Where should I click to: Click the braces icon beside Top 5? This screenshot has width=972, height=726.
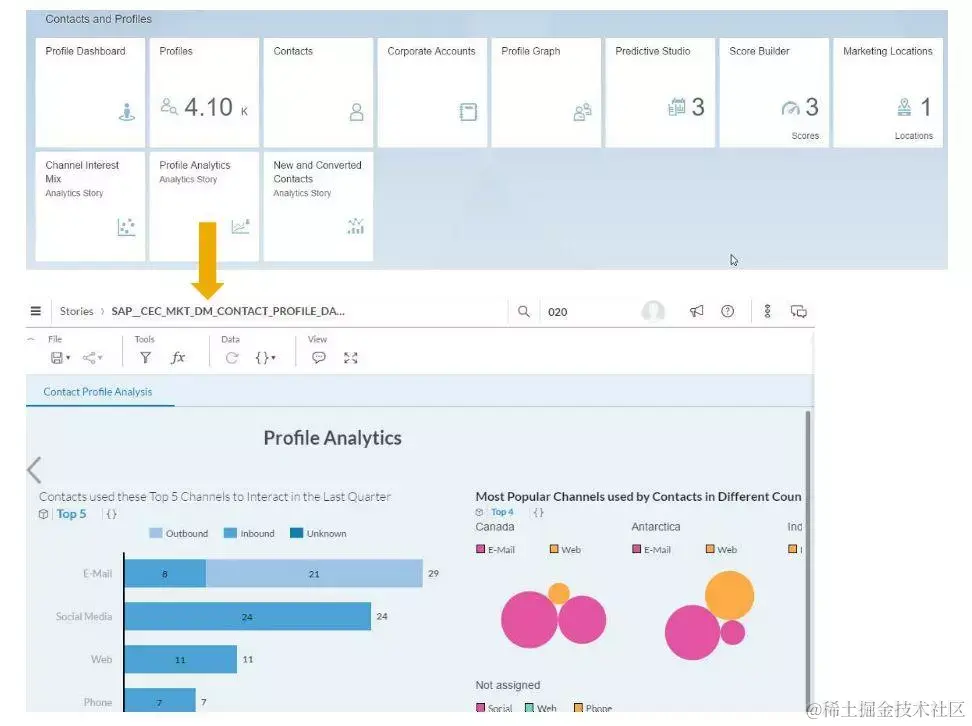coord(111,514)
